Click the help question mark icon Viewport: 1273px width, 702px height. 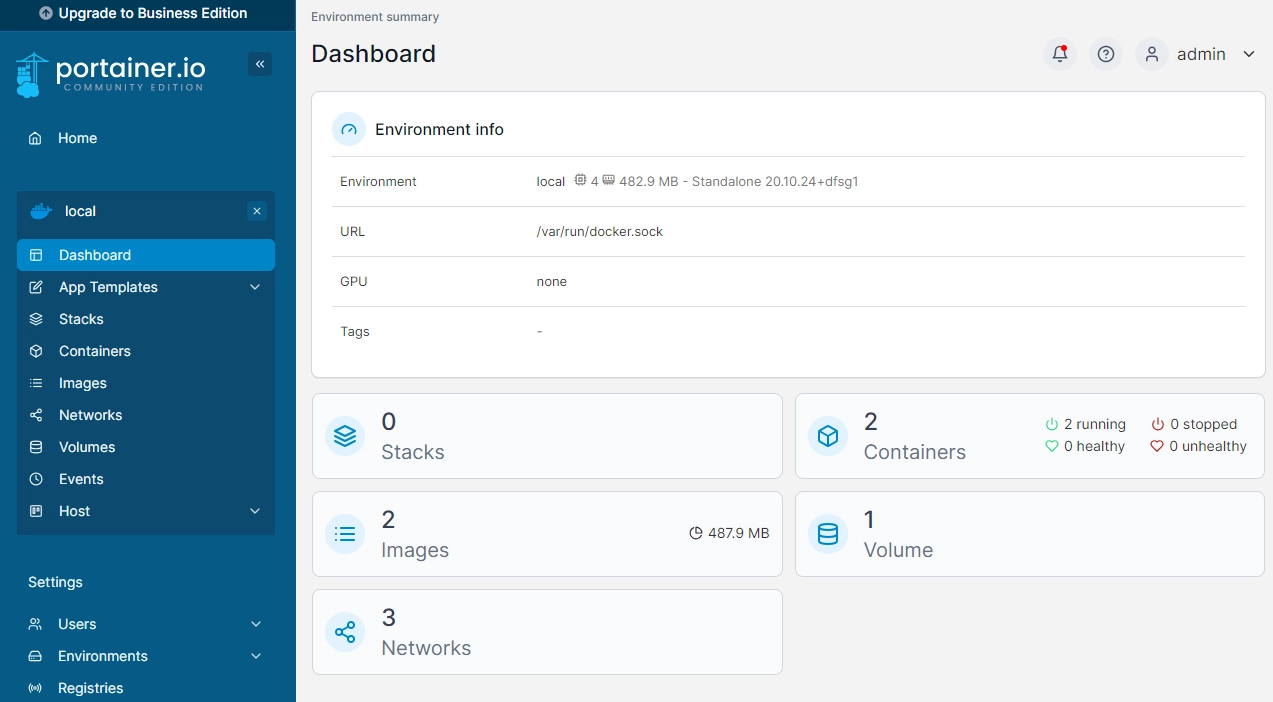coord(1106,54)
